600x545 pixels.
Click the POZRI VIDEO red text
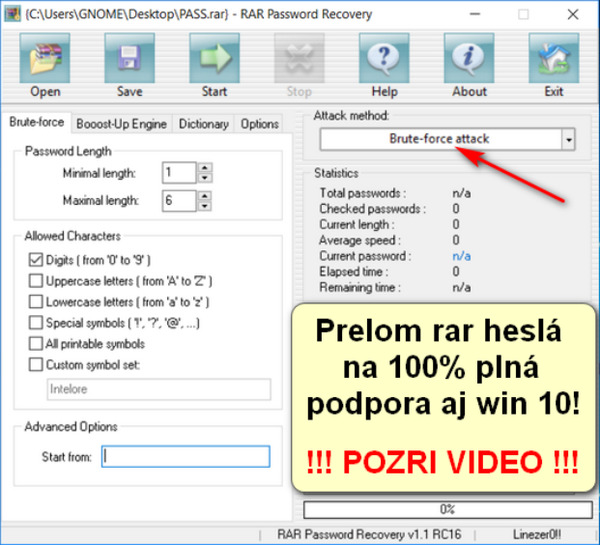pos(442,462)
